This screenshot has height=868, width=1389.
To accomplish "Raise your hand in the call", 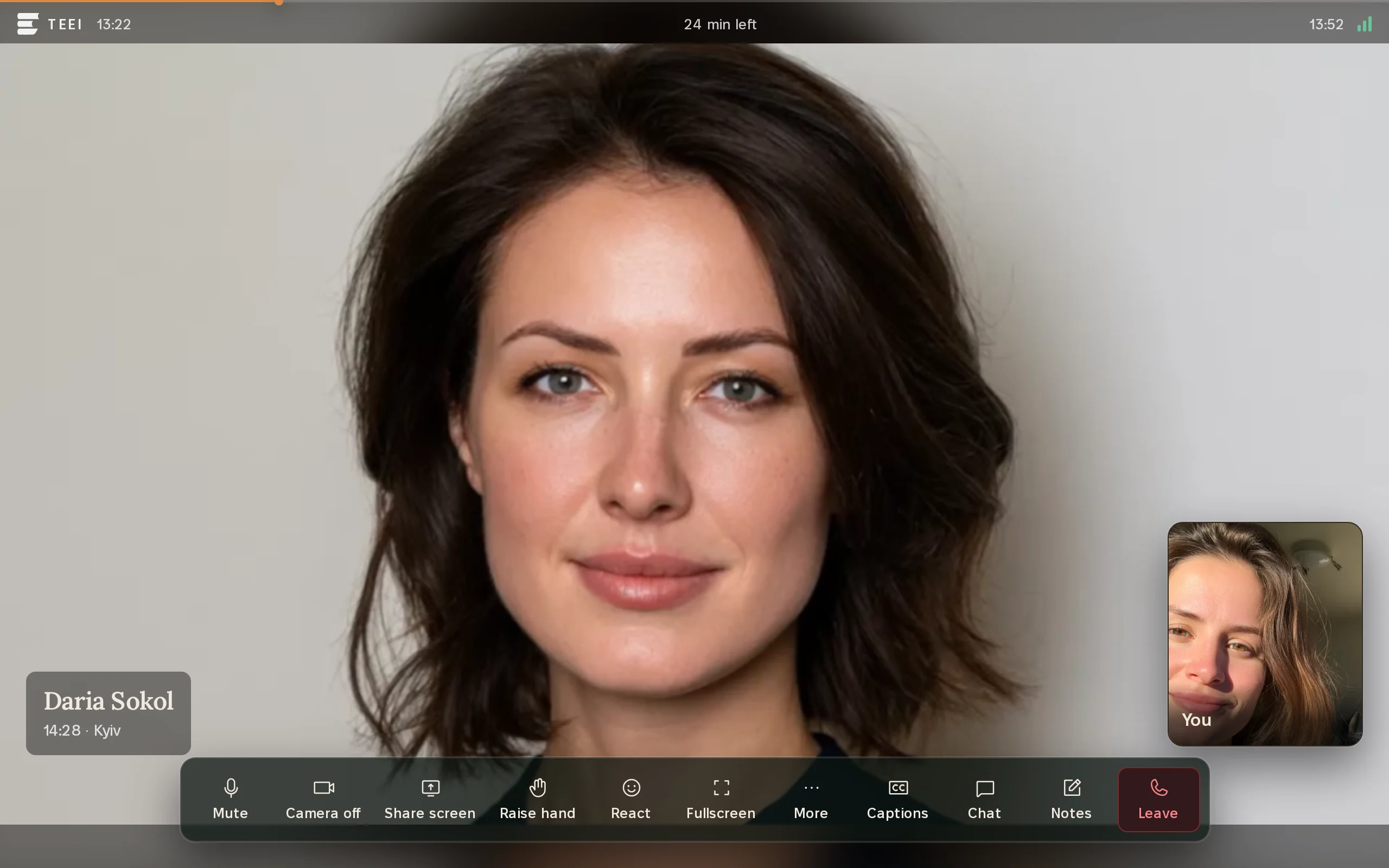I will (x=537, y=799).
